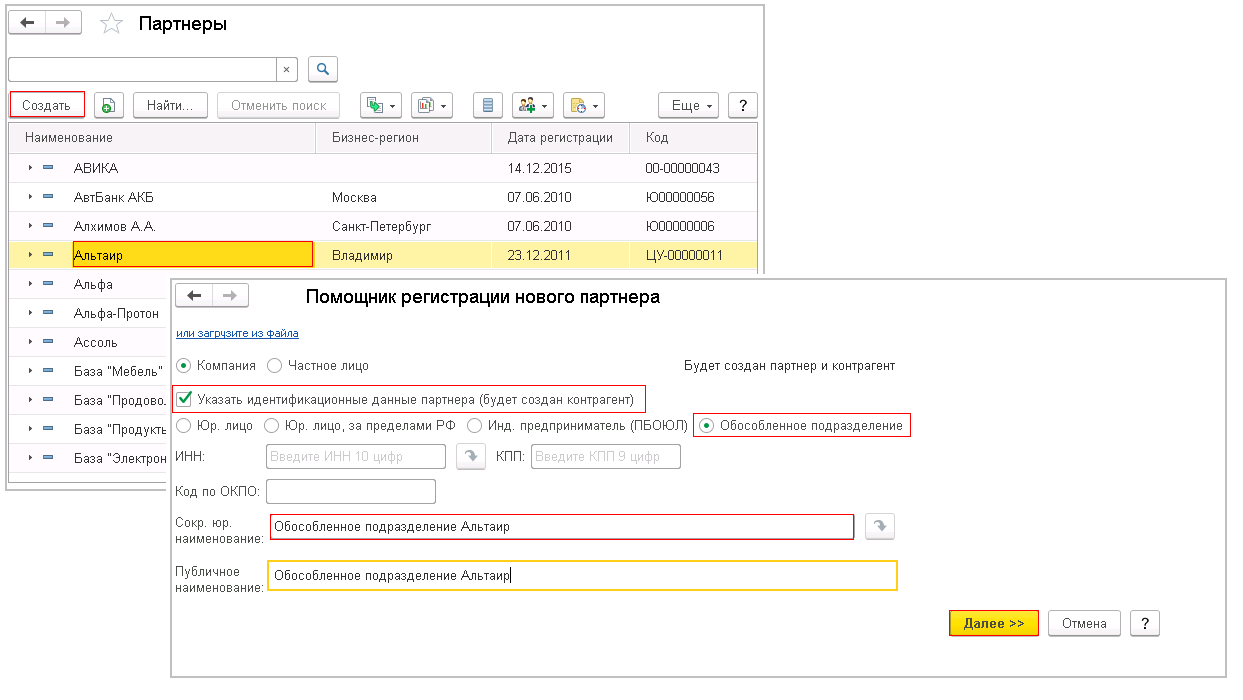1243x700 pixels.
Task: Expand the АвтоБанк АКБ row tree arrow
Action: 31,198
